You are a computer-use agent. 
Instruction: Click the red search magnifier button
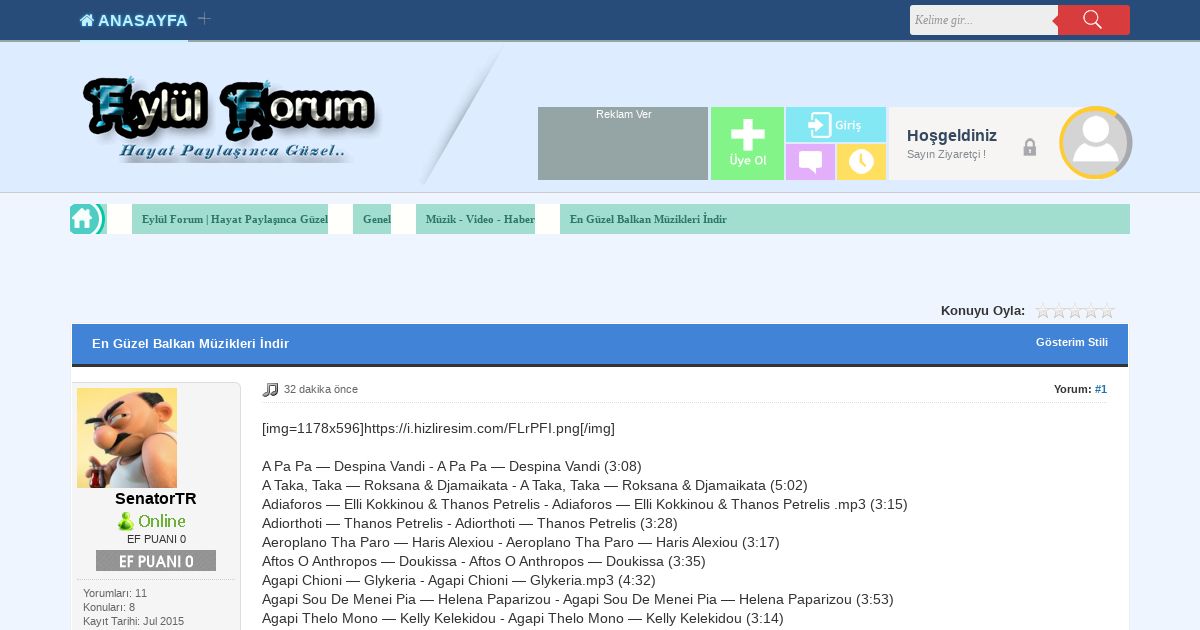pos(1093,20)
